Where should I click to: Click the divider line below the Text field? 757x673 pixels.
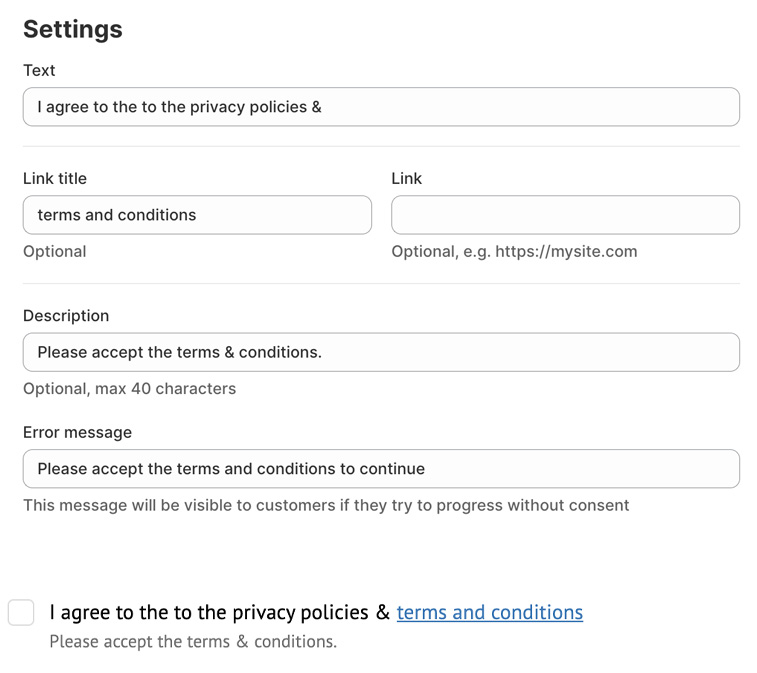click(x=381, y=147)
